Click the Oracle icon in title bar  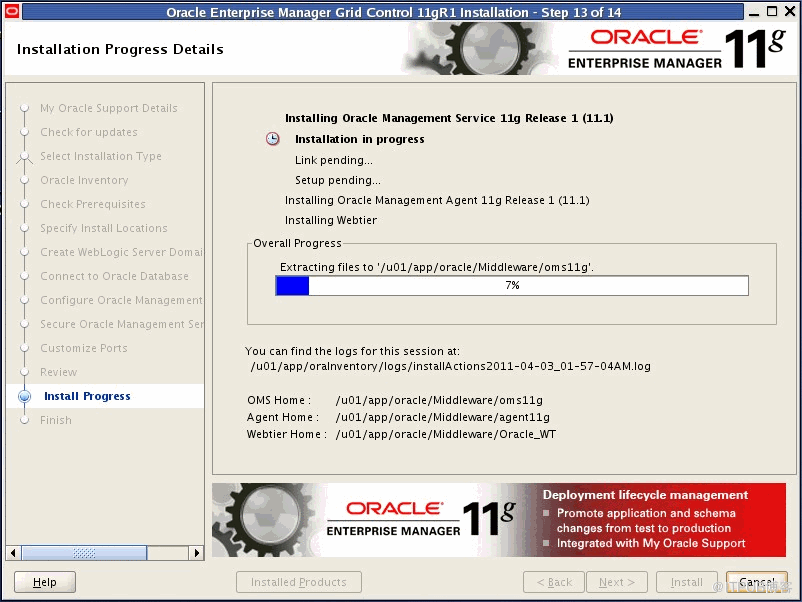(12, 11)
